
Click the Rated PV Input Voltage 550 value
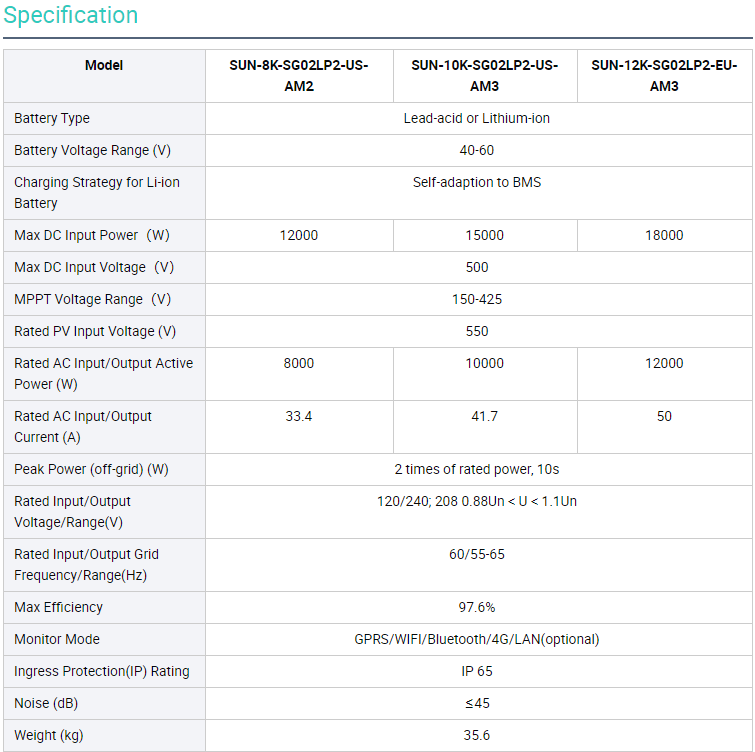click(477, 331)
